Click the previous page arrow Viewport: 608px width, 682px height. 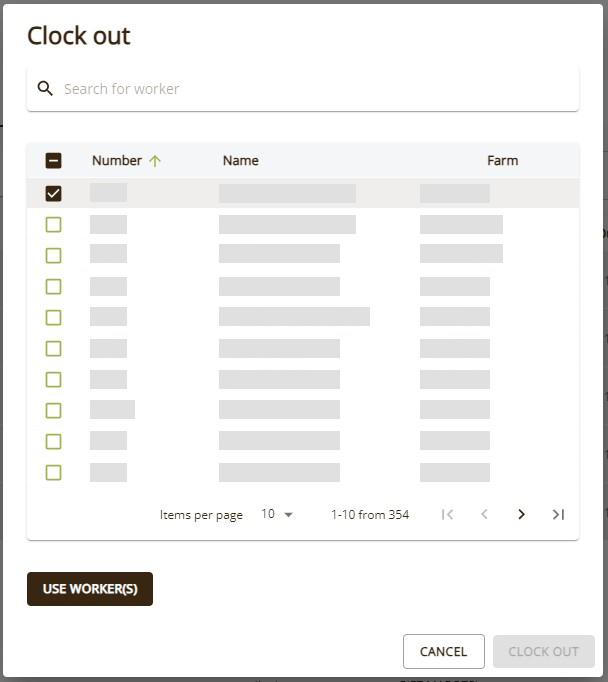484,515
